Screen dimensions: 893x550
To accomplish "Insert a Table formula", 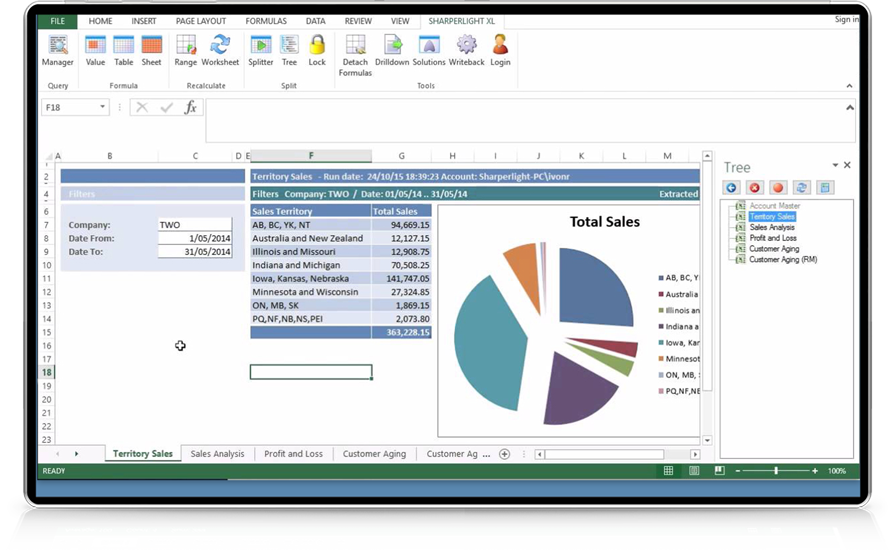I will coord(123,51).
